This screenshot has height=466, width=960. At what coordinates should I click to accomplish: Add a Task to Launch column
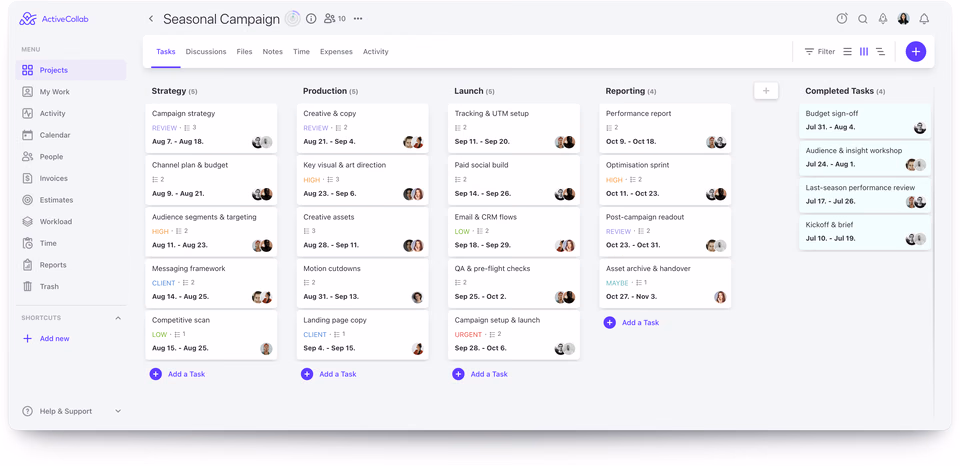(480, 374)
